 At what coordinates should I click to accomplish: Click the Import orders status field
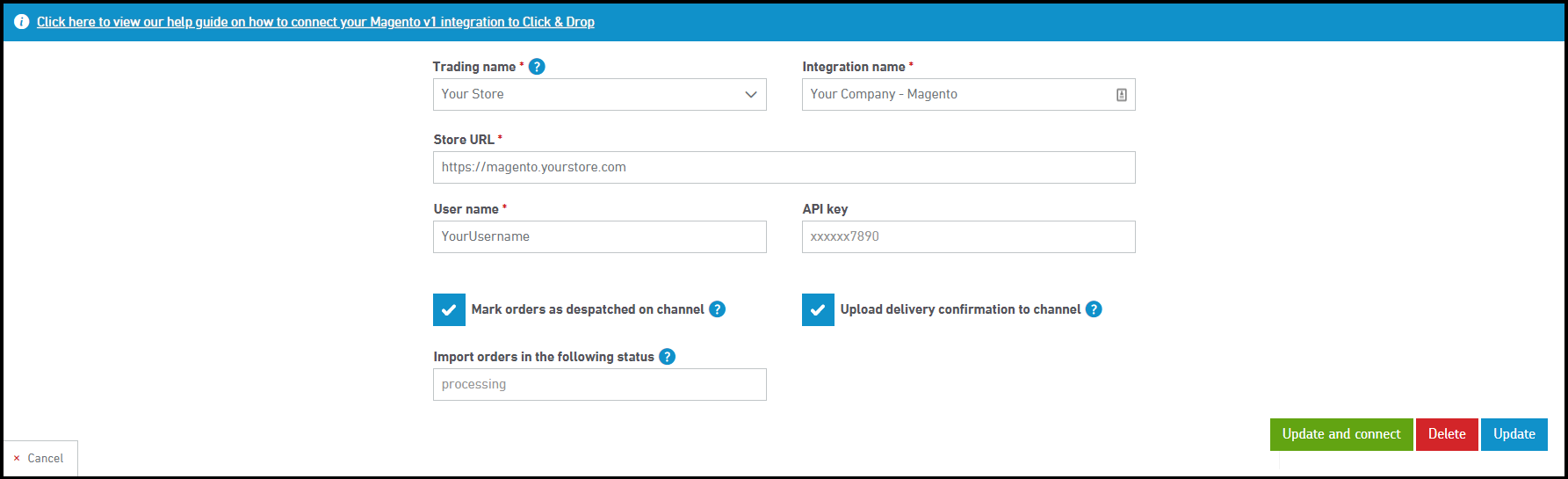click(599, 385)
